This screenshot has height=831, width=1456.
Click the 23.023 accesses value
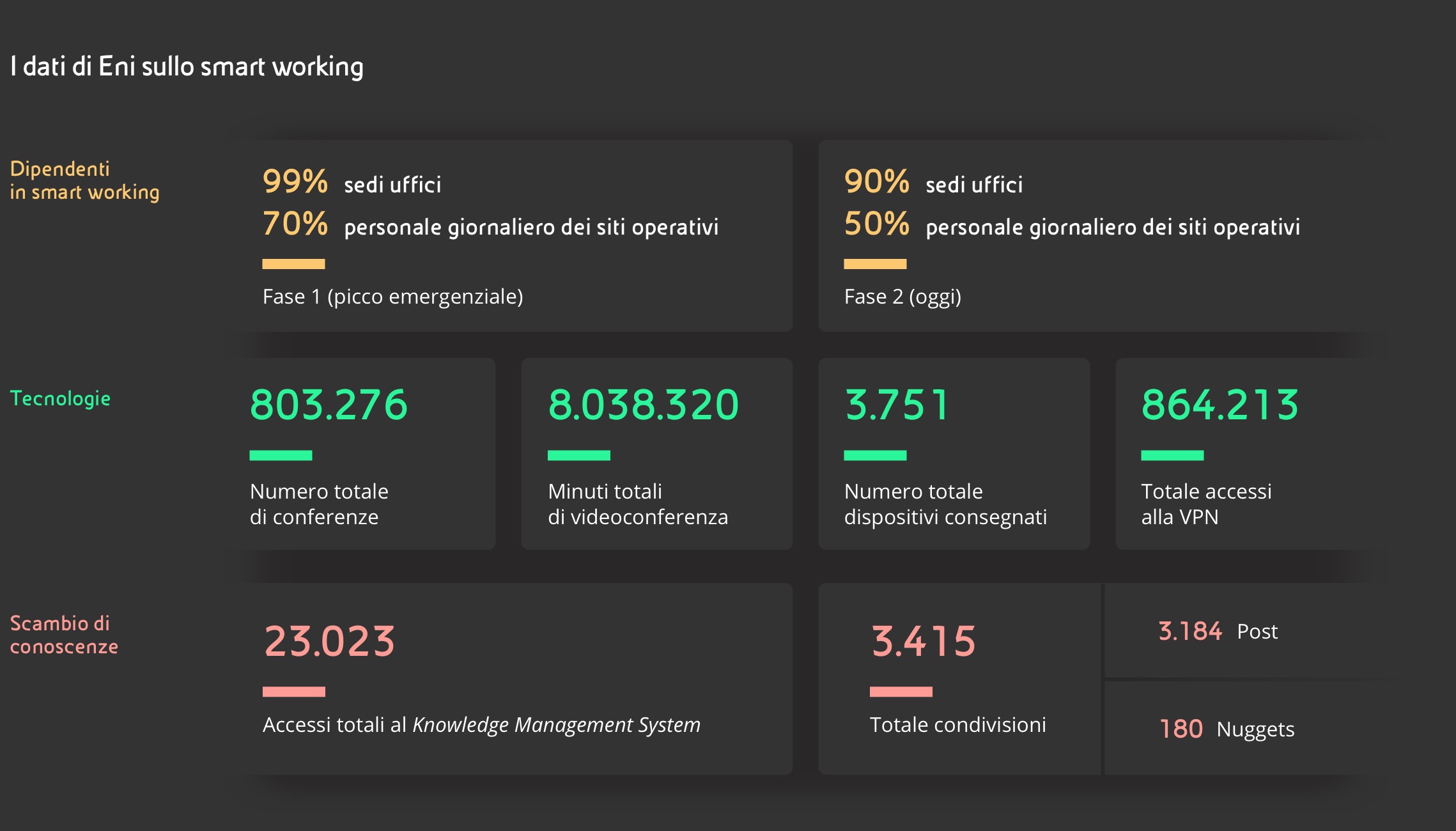(x=329, y=641)
